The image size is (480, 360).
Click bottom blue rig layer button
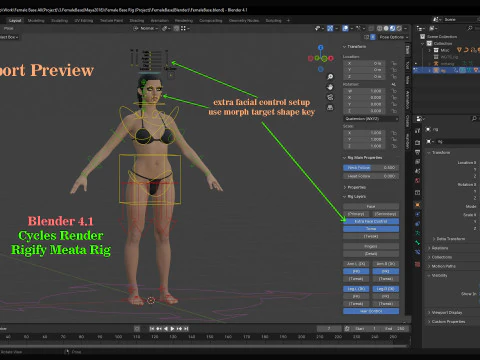pos(371,311)
